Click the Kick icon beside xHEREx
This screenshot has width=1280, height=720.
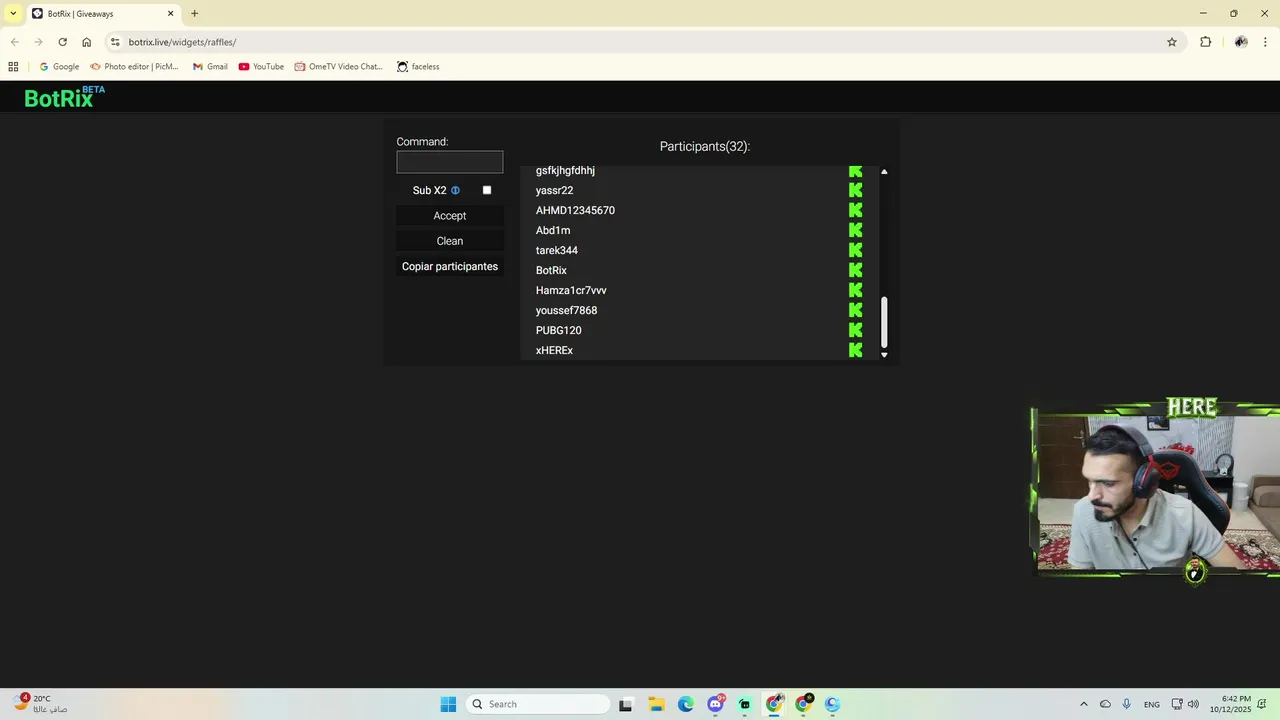(855, 350)
